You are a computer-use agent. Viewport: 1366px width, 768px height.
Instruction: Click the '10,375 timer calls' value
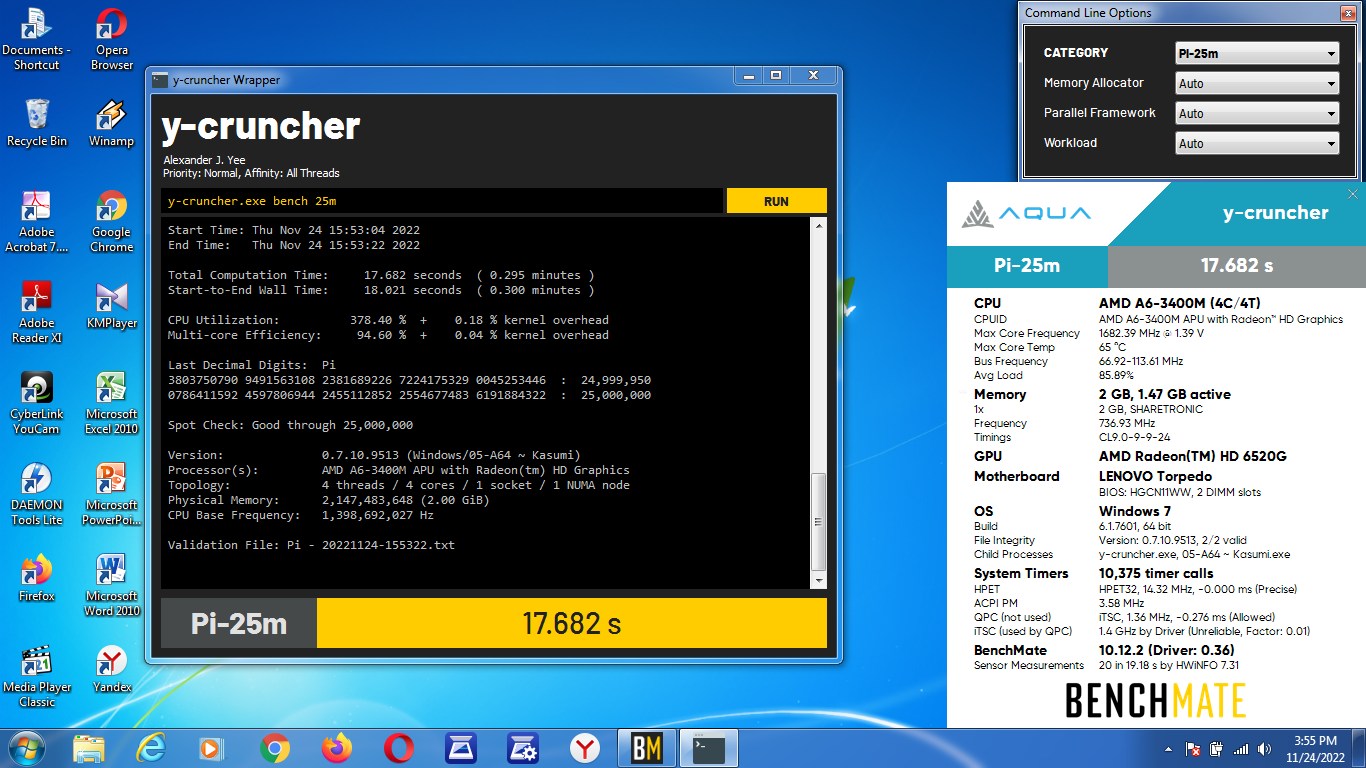pyautogui.click(x=1156, y=573)
